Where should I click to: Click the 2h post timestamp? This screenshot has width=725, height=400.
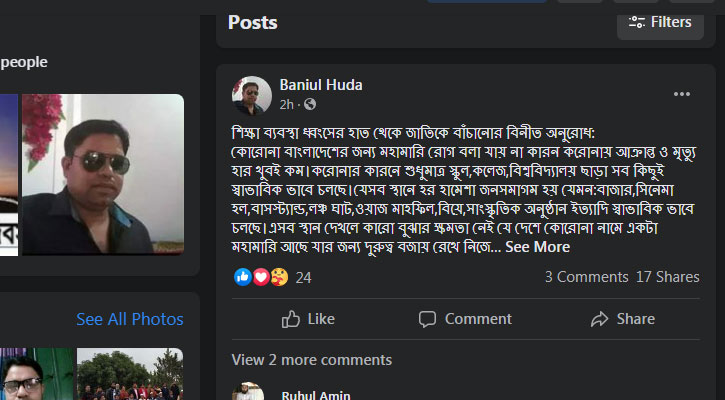(x=287, y=104)
